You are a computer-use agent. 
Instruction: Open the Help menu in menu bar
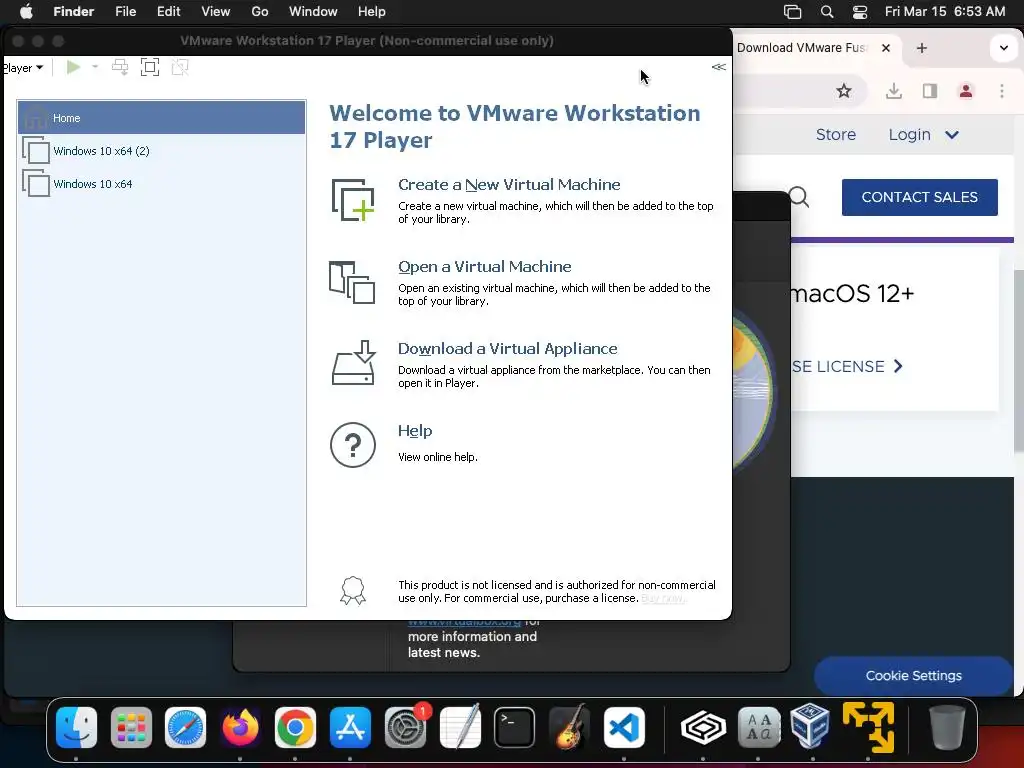372,12
